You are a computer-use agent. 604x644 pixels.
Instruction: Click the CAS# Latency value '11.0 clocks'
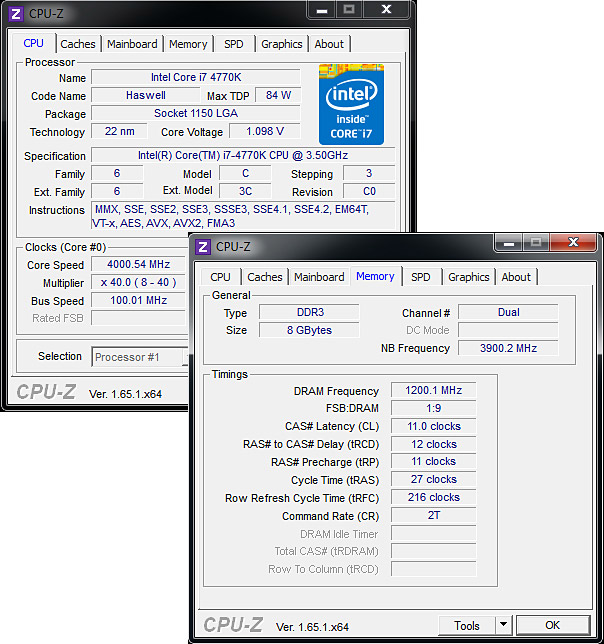coord(434,426)
